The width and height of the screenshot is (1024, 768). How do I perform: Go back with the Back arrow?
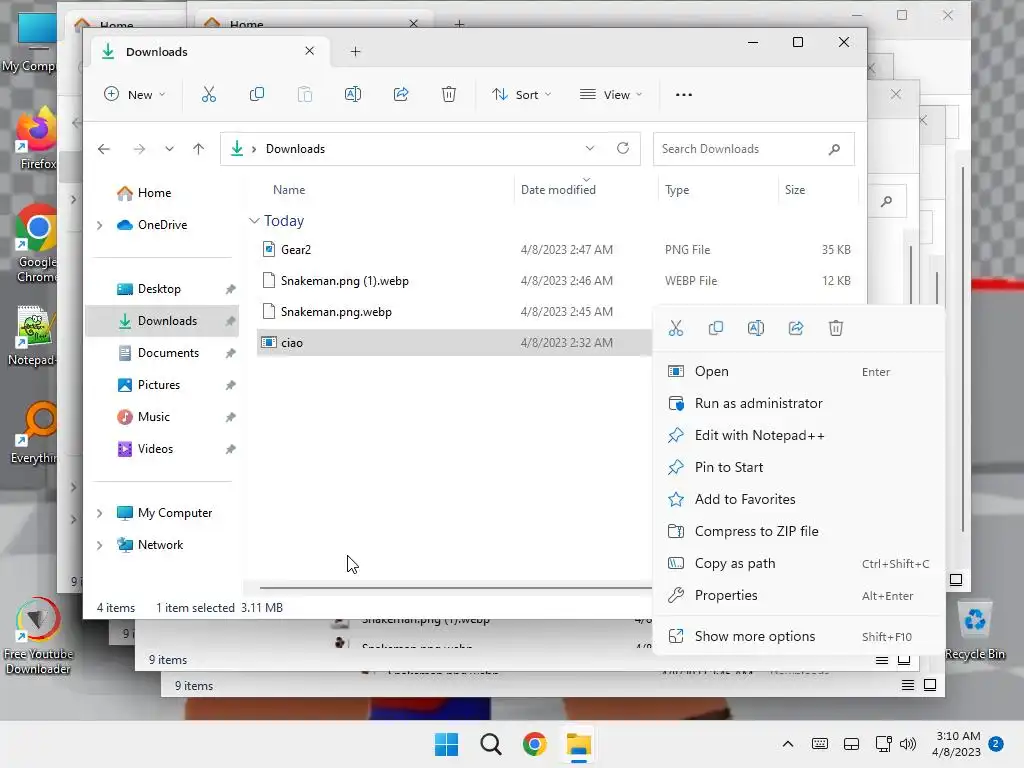(104, 149)
